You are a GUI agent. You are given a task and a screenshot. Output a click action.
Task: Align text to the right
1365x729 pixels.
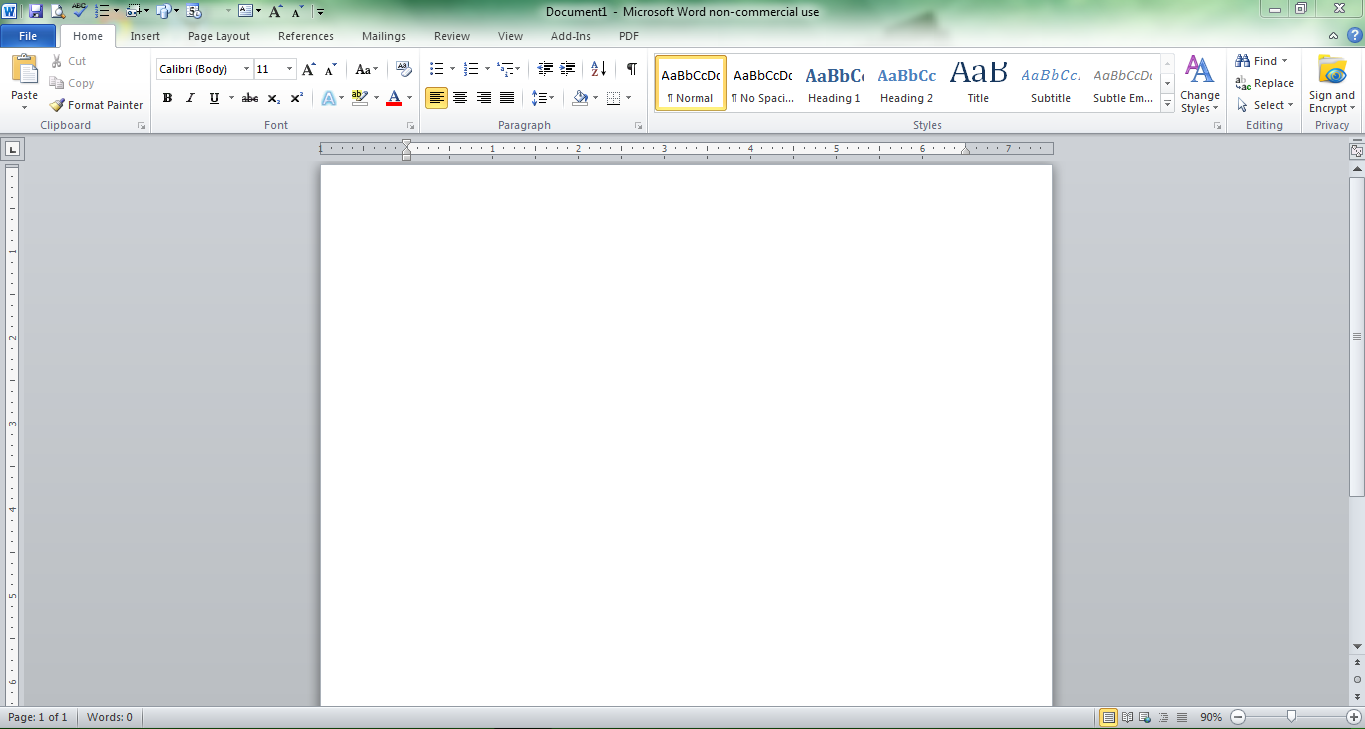tap(484, 98)
